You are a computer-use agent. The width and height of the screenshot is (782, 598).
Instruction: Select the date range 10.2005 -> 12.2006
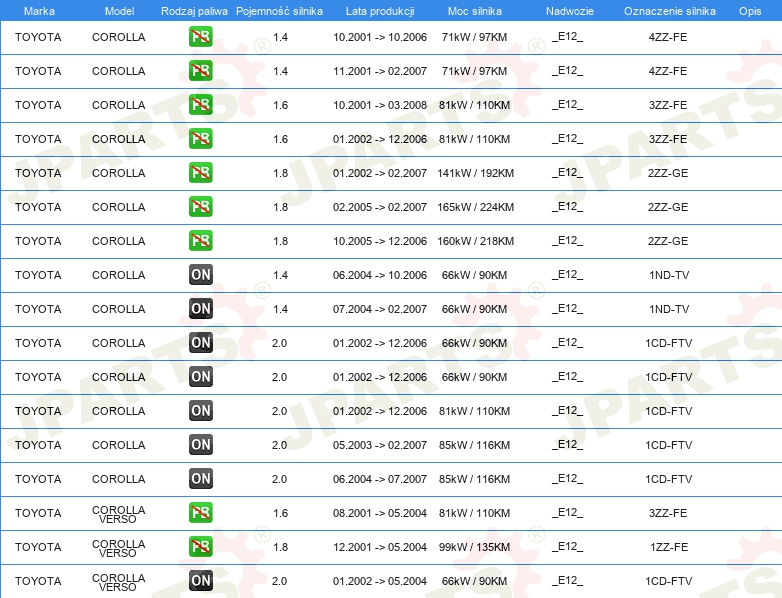click(380, 241)
